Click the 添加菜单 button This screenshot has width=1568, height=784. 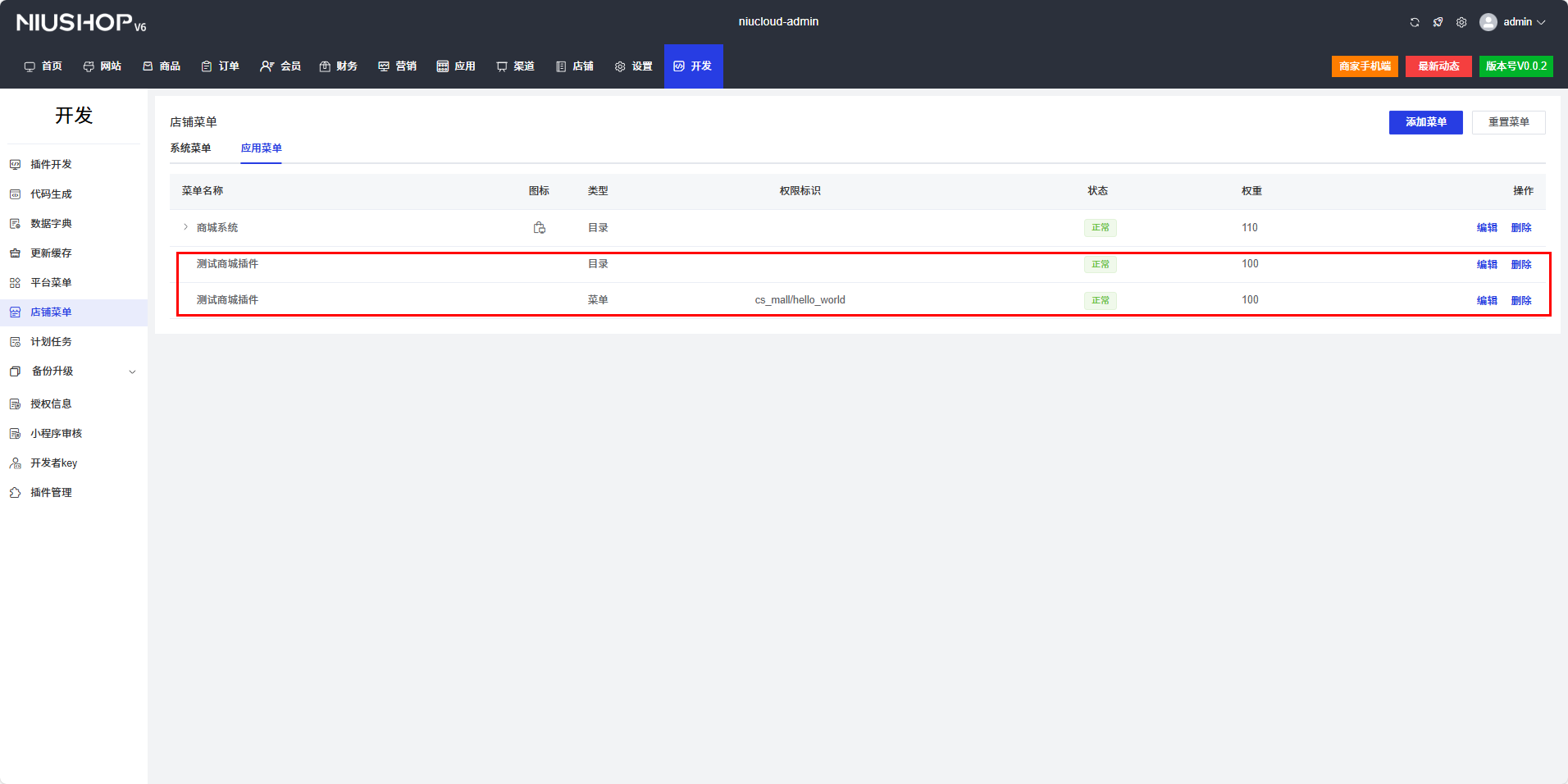1425,122
